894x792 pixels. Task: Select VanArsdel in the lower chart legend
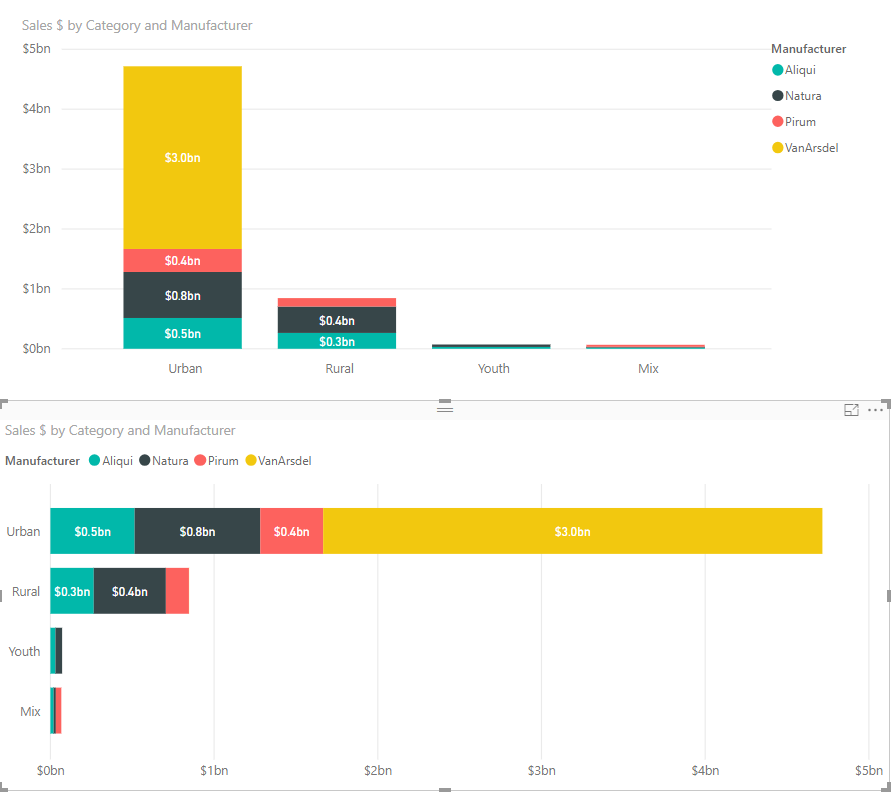pos(279,461)
